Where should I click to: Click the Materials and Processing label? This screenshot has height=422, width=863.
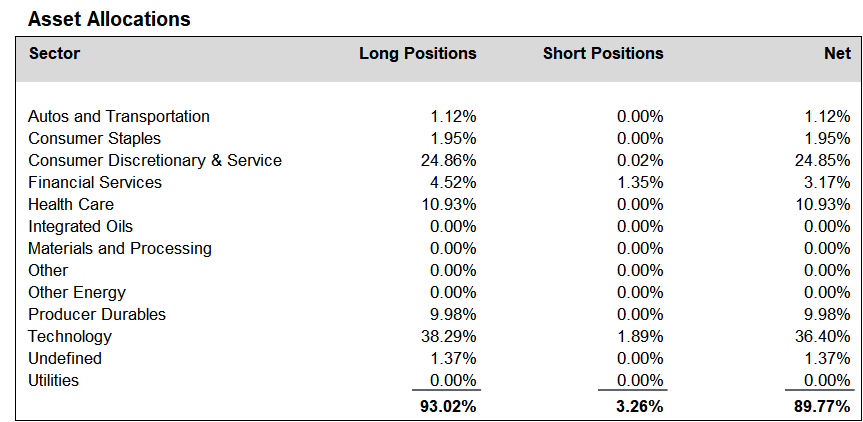[120, 249]
